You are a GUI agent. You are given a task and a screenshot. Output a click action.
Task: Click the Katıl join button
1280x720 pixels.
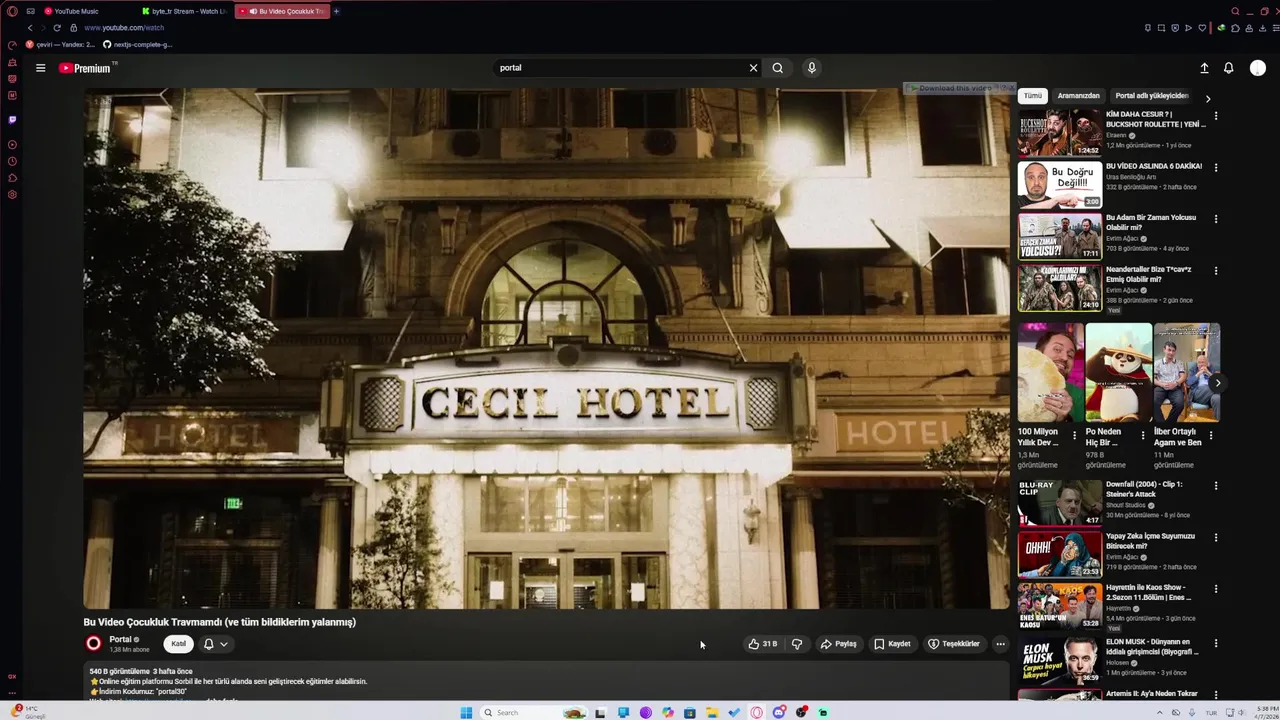(x=178, y=644)
